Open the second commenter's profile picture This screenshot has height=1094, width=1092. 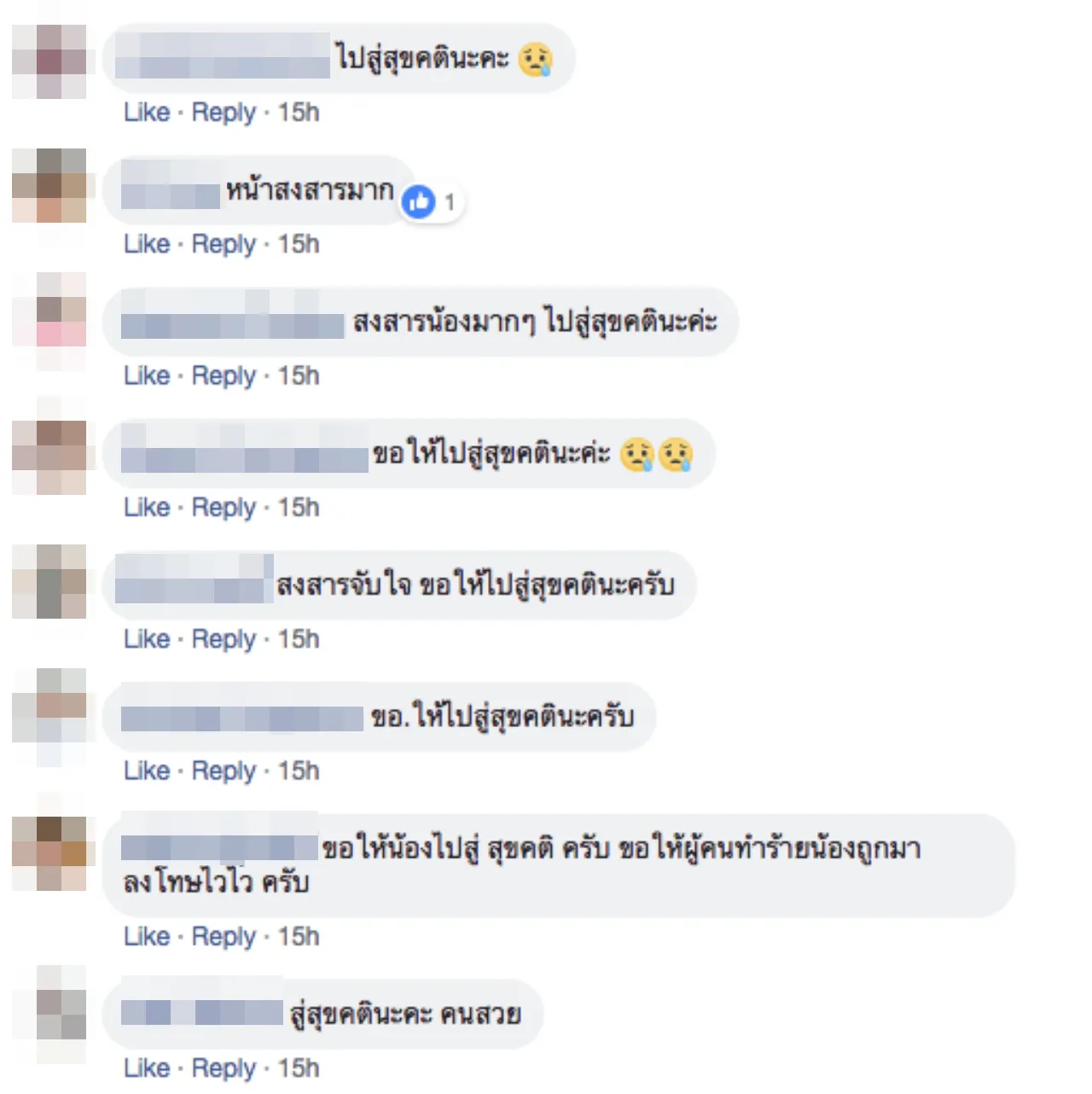[49, 185]
